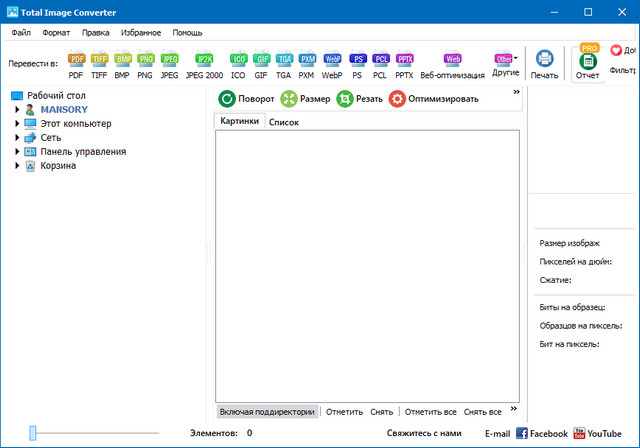This screenshot has width=640, height=448.
Task: Click the thumbnail size slider handle
Action: tap(33, 432)
